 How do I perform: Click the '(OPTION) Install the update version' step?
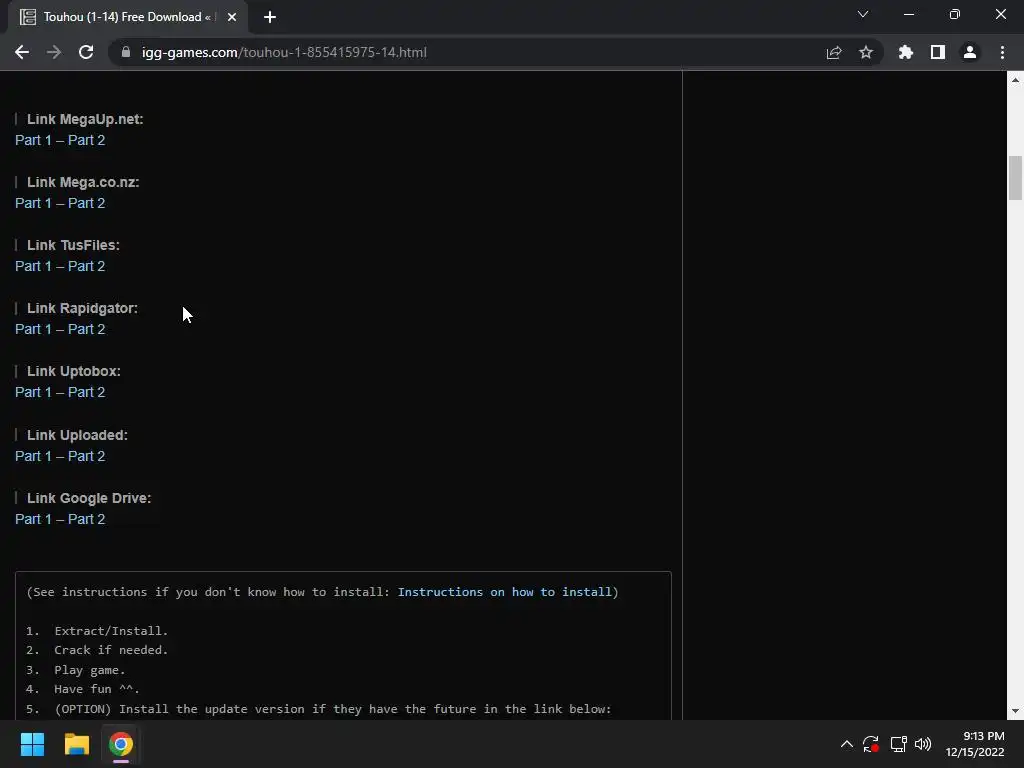coord(319,709)
